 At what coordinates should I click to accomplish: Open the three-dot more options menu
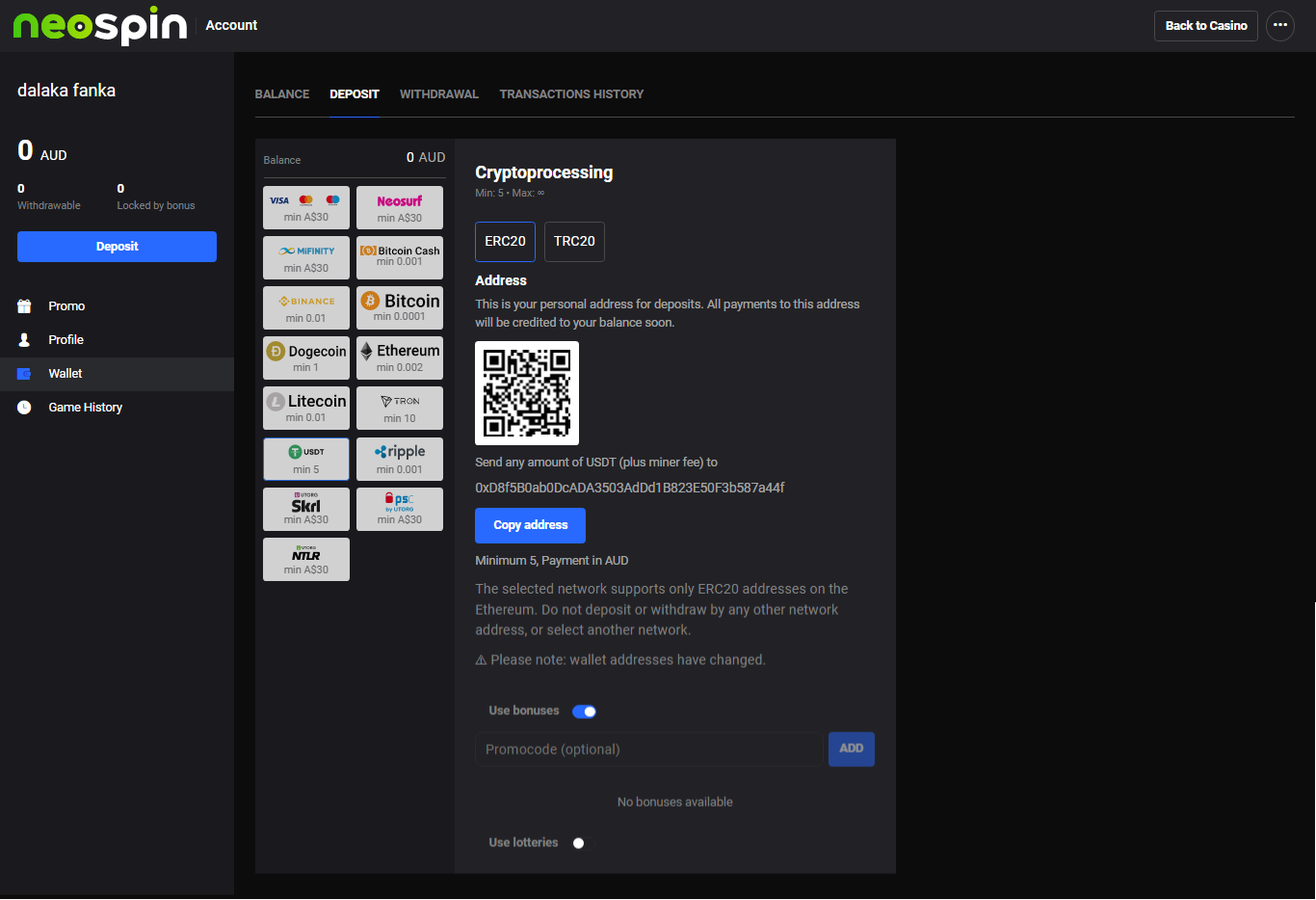click(x=1279, y=26)
